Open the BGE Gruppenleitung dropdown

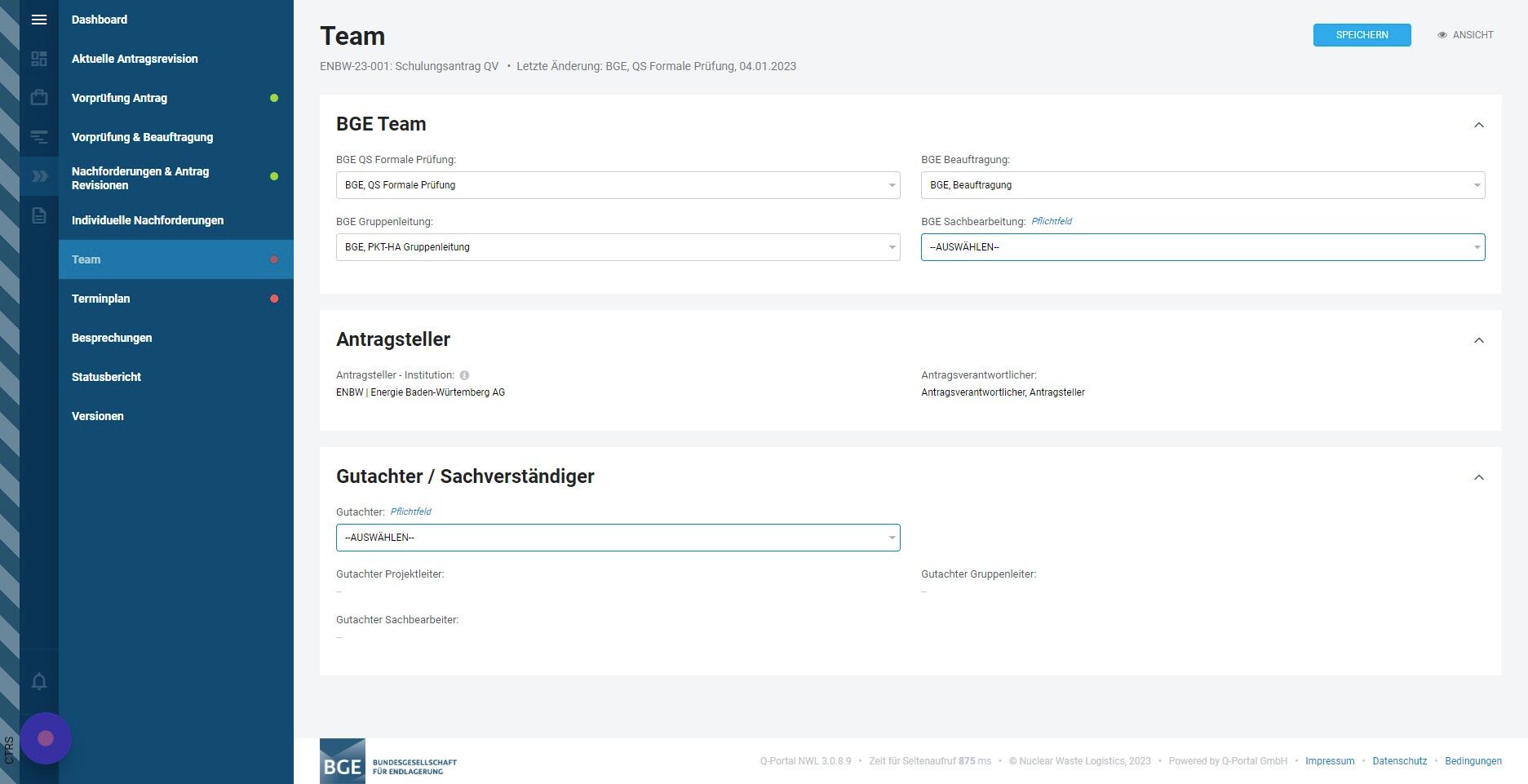[618, 247]
